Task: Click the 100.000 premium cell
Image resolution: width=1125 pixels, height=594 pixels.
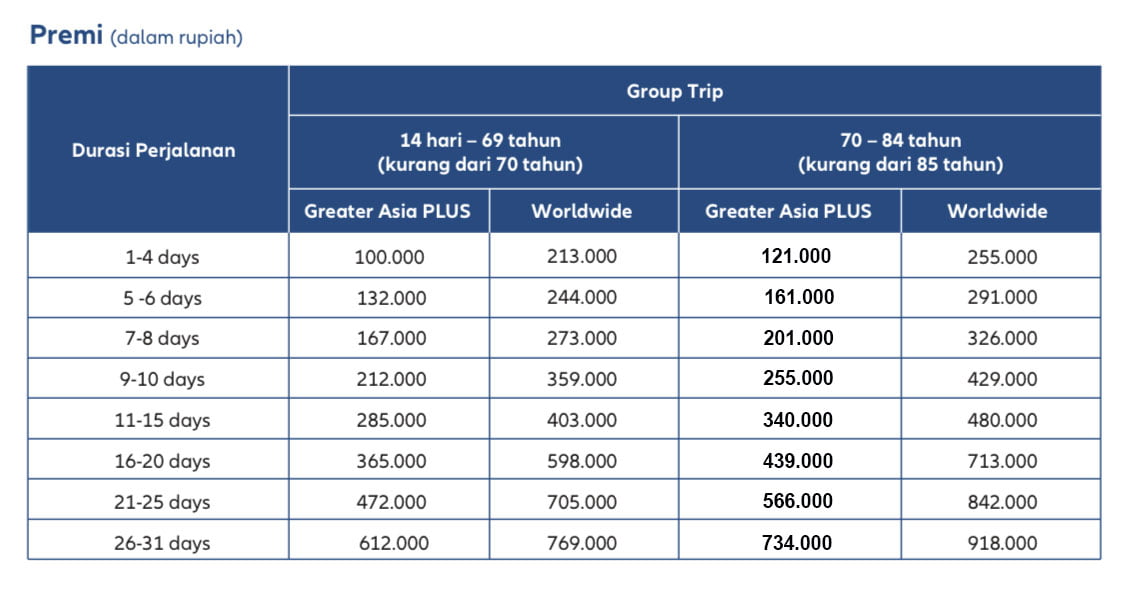Action: coord(389,257)
